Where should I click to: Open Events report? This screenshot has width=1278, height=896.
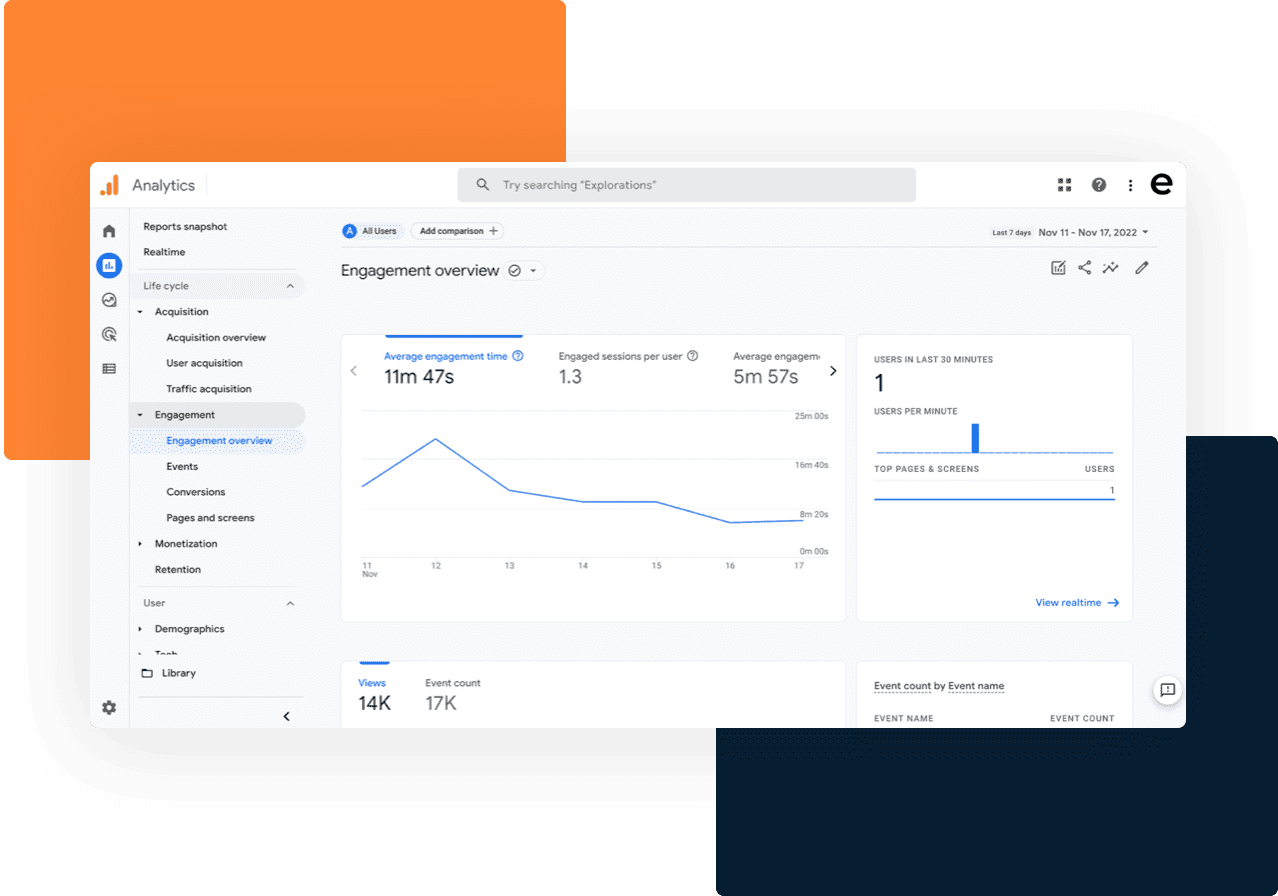[x=182, y=467]
